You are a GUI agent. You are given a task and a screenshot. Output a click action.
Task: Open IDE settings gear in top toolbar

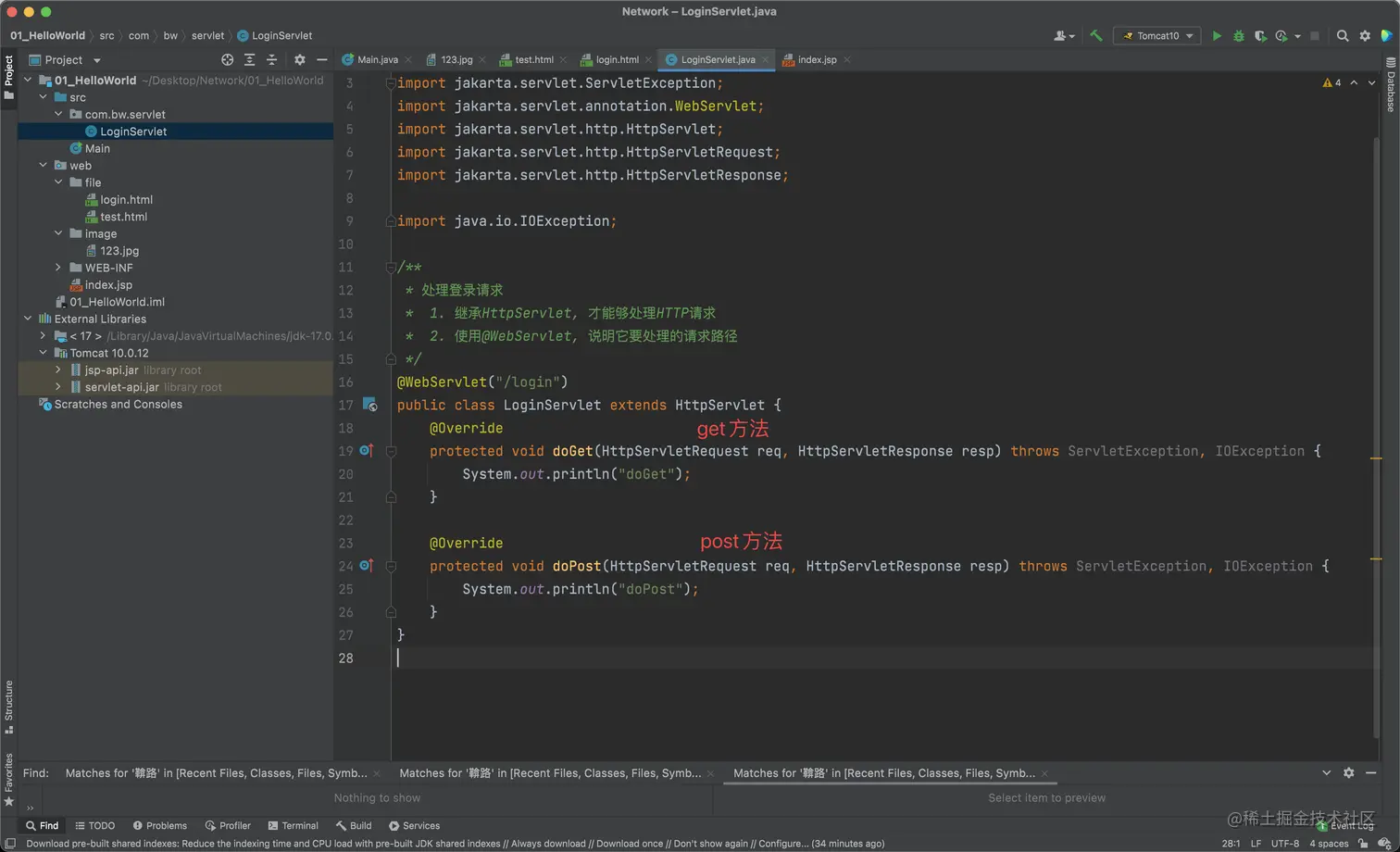[x=1365, y=36]
